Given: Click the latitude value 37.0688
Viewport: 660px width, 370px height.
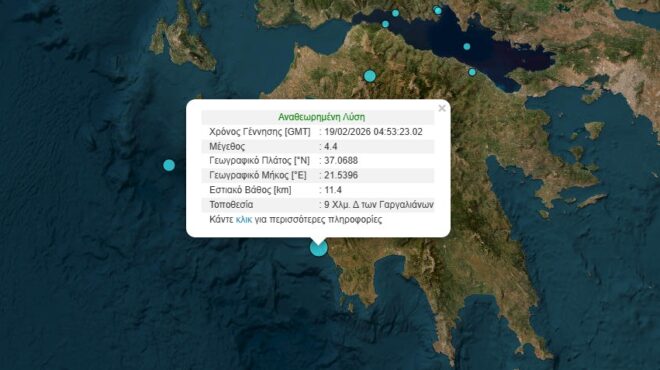Looking at the screenshot, I should (x=341, y=160).
